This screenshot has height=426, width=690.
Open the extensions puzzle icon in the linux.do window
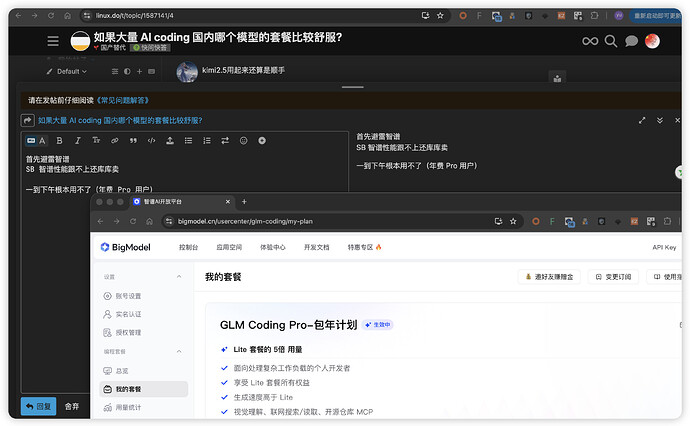click(595, 15)
